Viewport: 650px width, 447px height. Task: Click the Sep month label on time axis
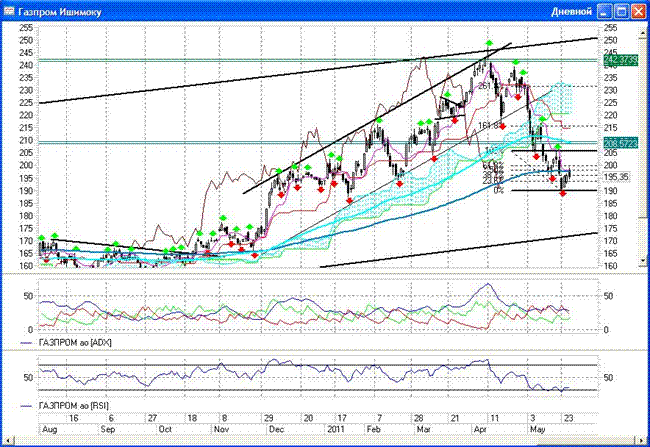[x=108, y=429]
